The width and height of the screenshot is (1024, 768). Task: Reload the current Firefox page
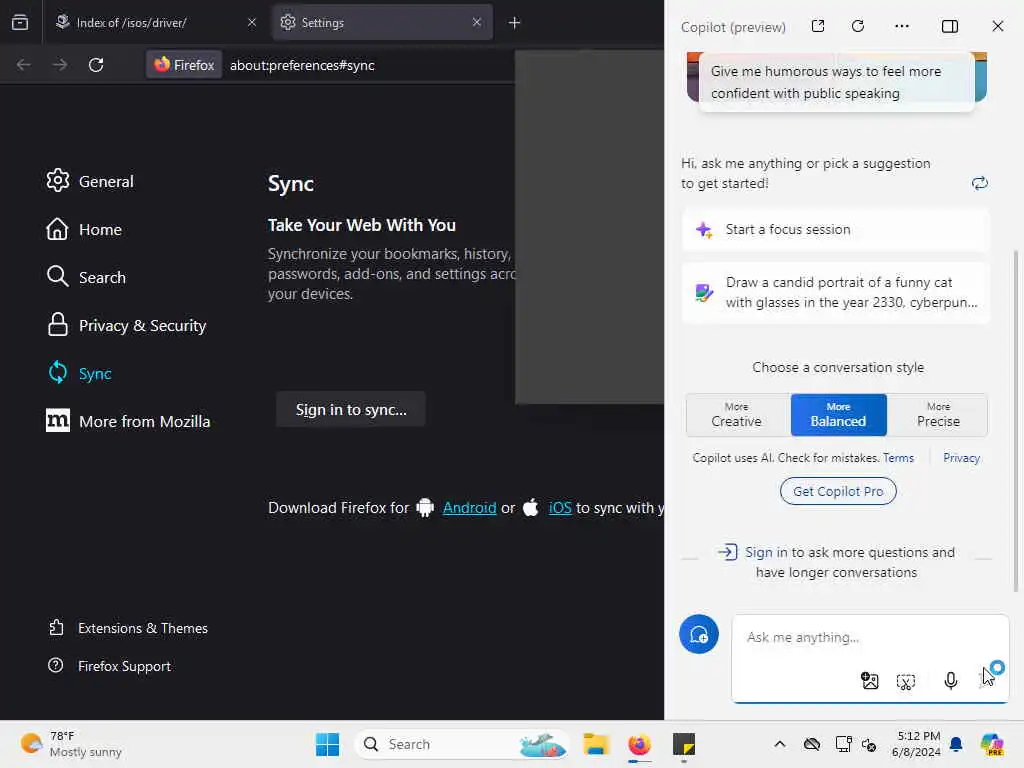coord(96,65)
